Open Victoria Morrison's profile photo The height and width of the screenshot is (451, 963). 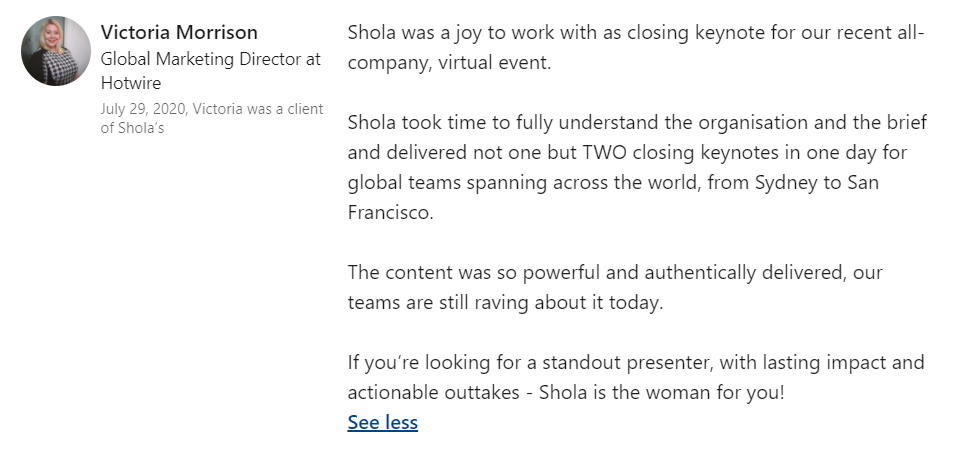(56, 51)
